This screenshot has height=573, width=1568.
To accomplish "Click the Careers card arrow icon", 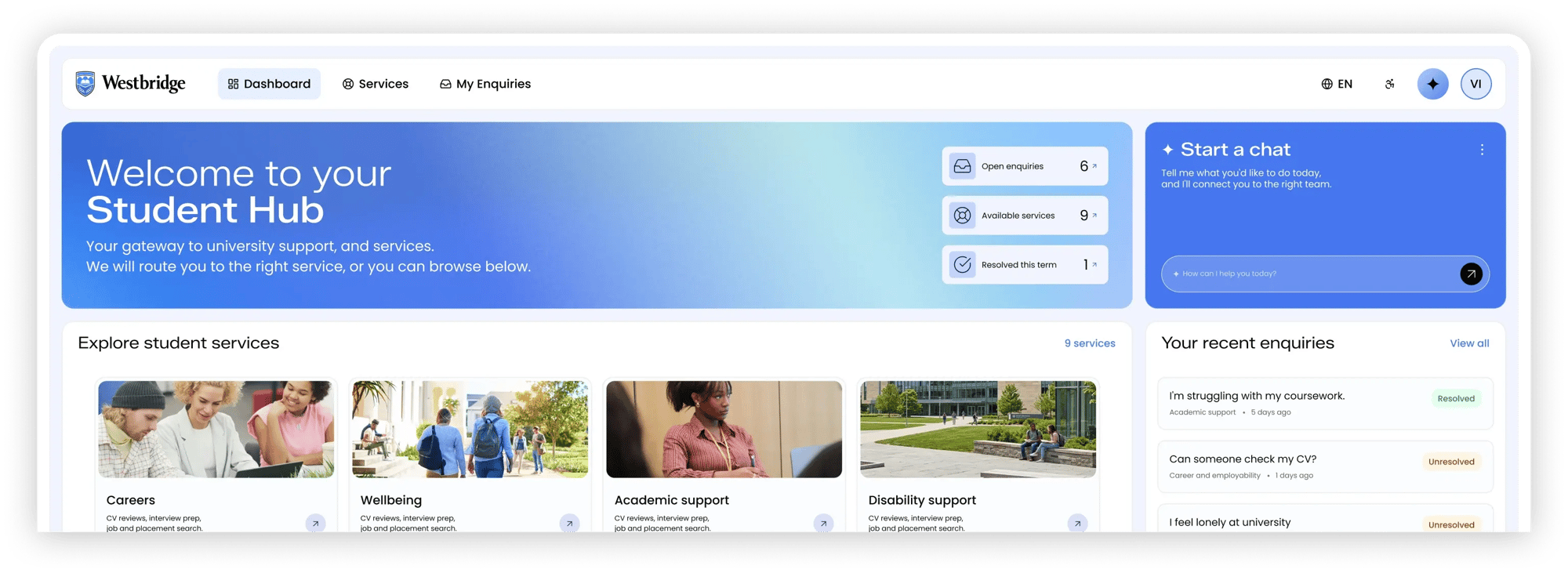I will [x=315, y=523].
